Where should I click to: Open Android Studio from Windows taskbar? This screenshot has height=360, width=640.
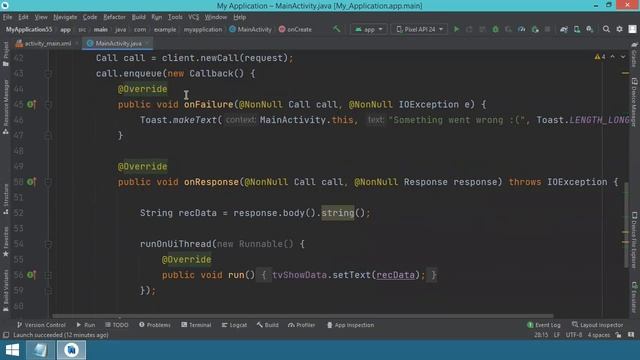point(71,350)
